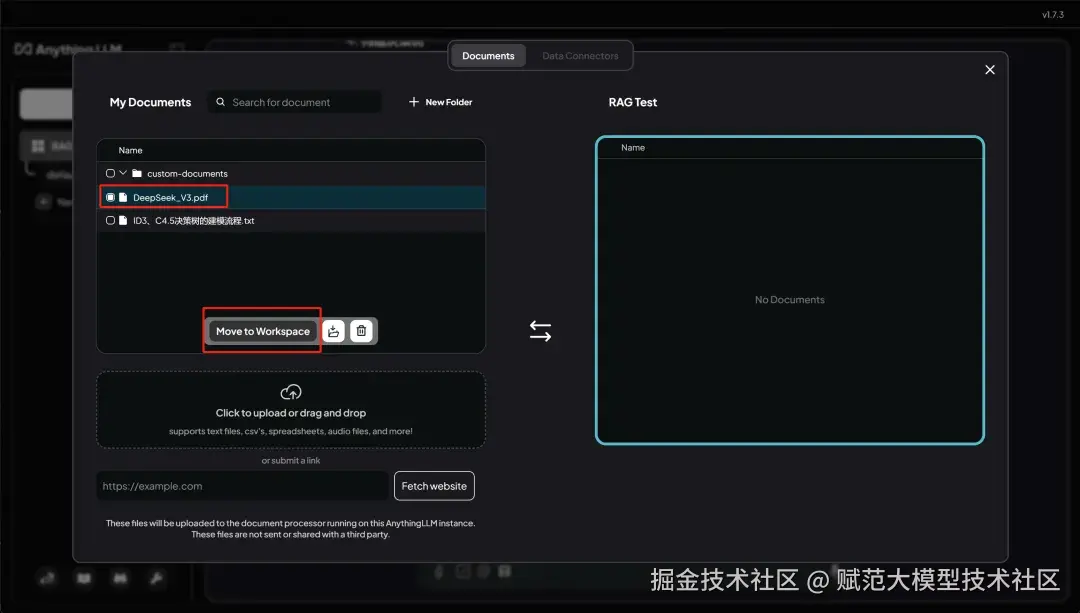Click the Move to Workspace button
The image size is (1080, 613).
click(x=261, y=330)
